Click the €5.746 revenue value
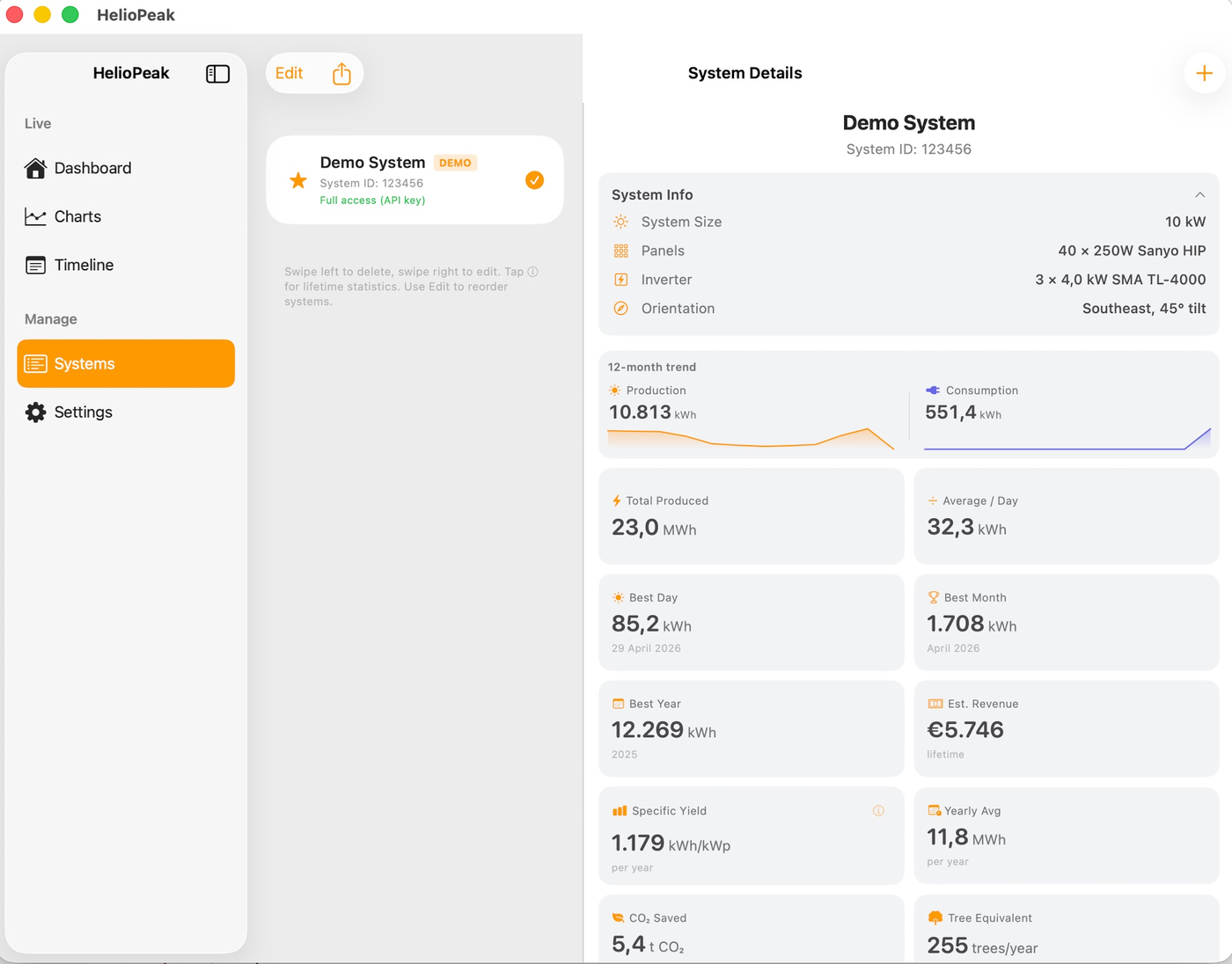 point(965,730)
